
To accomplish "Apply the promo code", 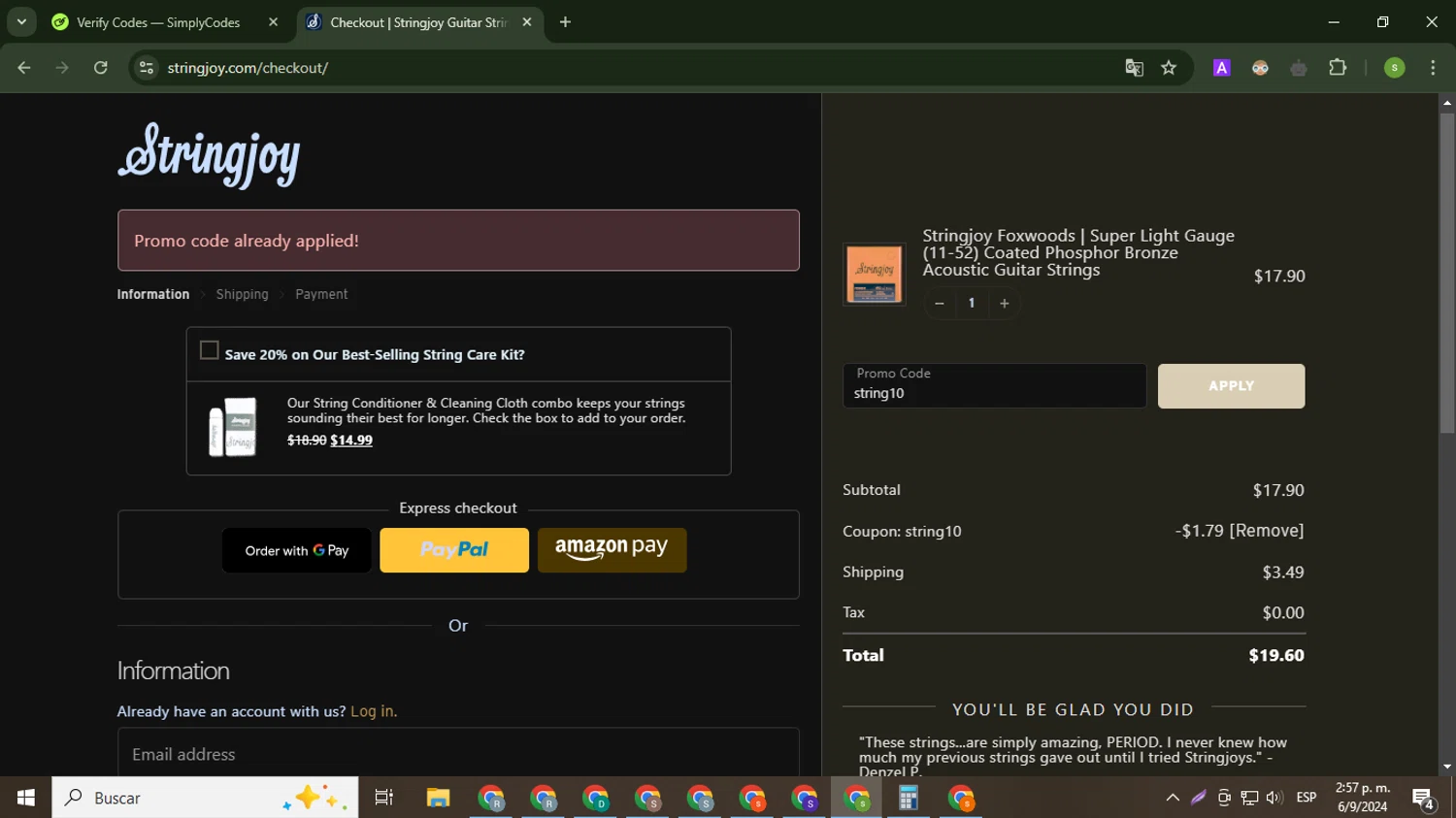I will coord(1232,386).
